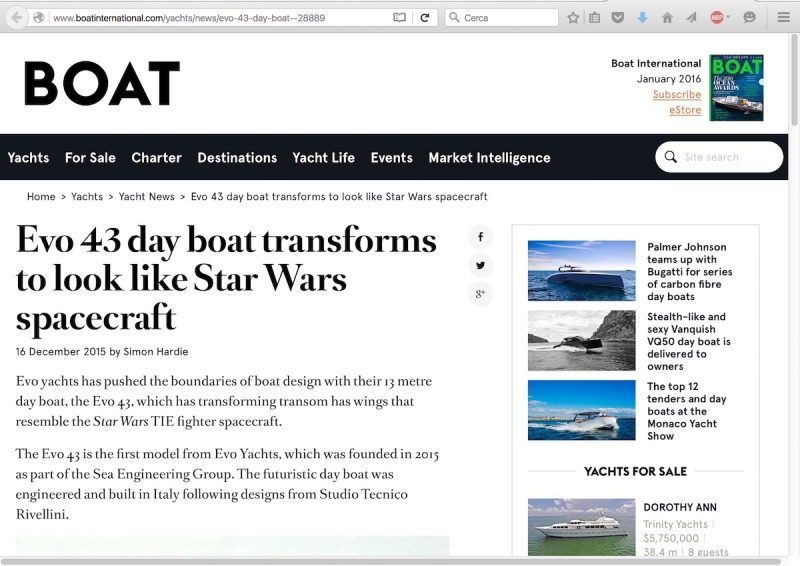Open the Adblock Plus dropdown
This screenshot has width=800, height=566.
click(x=719, y=18)
